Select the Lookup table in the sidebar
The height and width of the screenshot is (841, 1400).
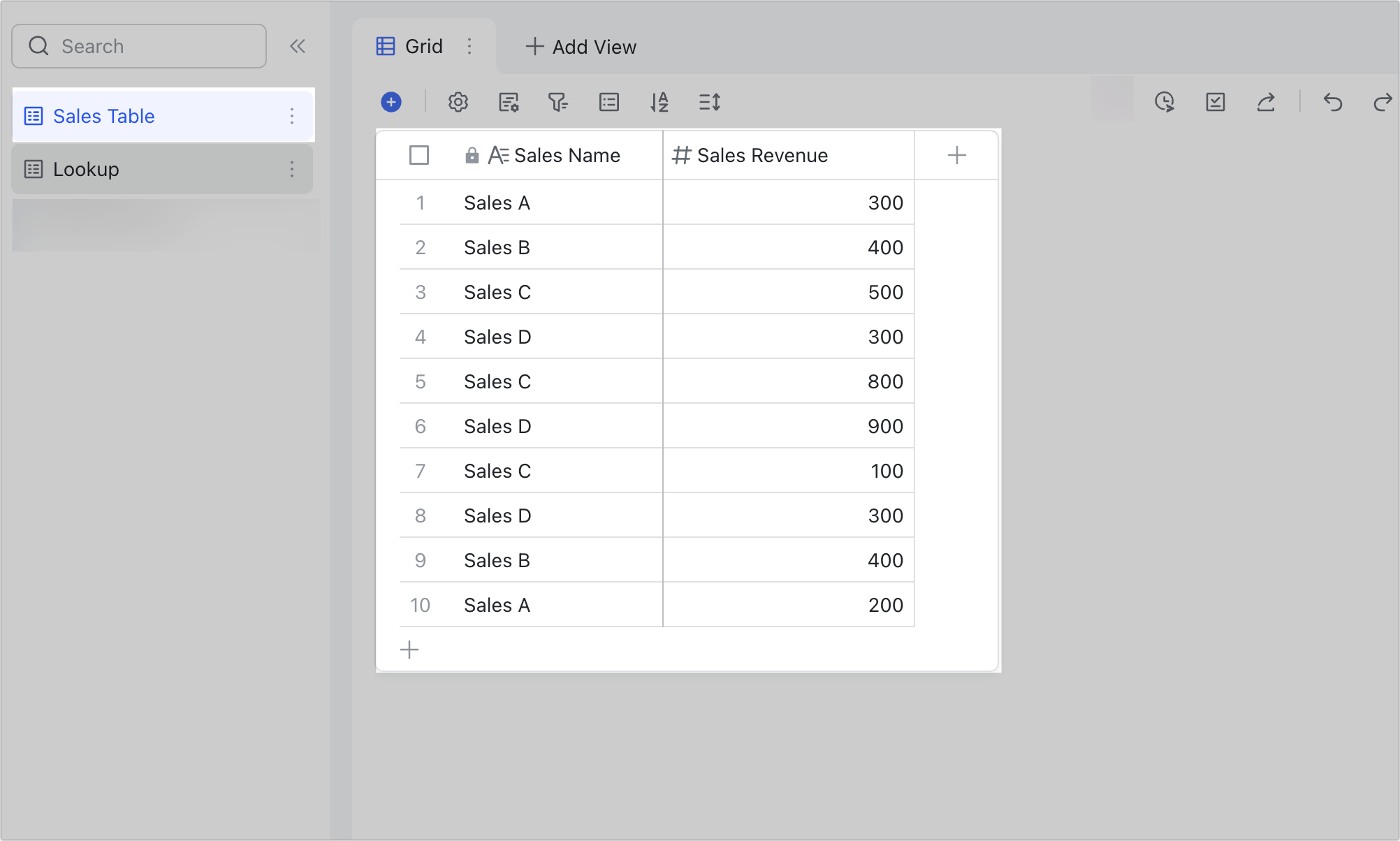click(x=163, y=169)
